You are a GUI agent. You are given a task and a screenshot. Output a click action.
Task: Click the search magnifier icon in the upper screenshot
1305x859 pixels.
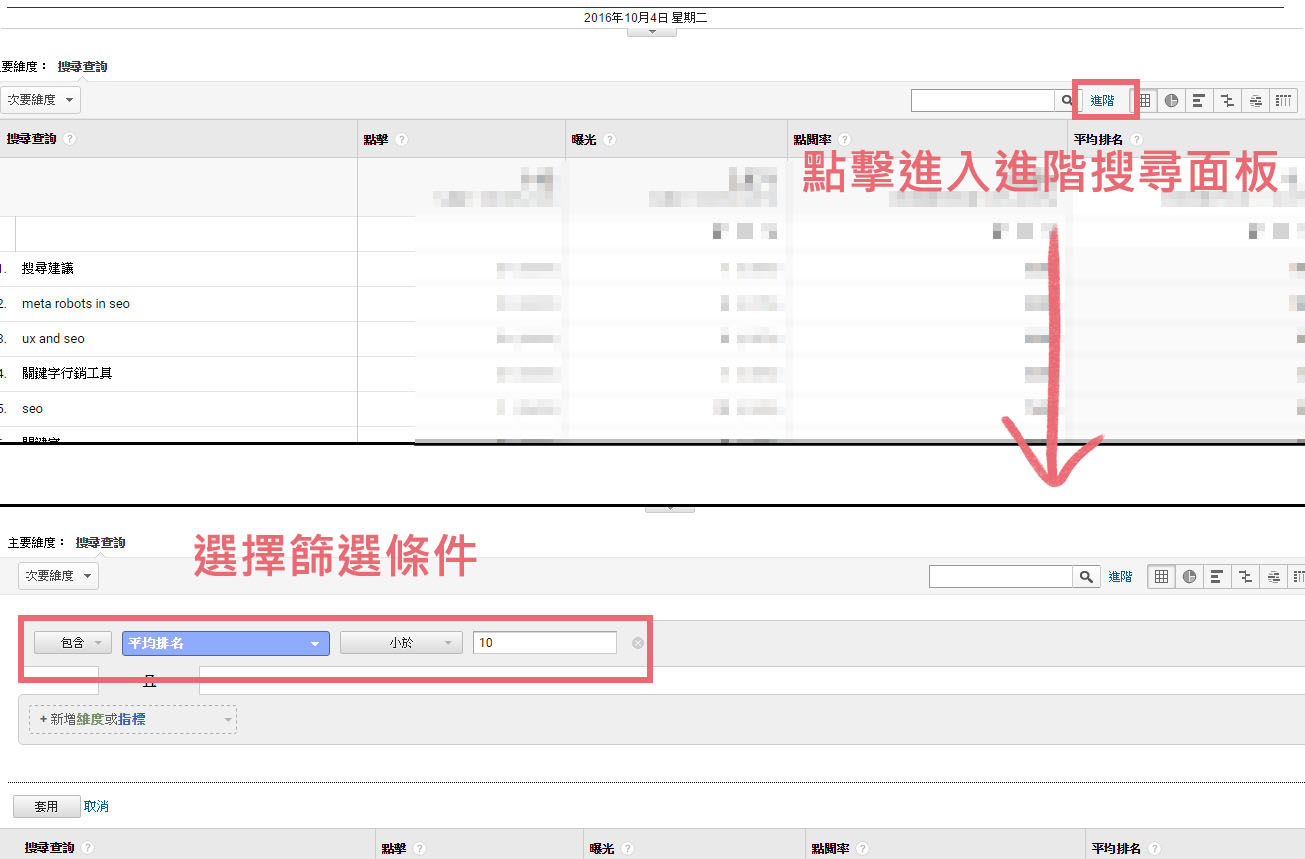point(1067,100)
